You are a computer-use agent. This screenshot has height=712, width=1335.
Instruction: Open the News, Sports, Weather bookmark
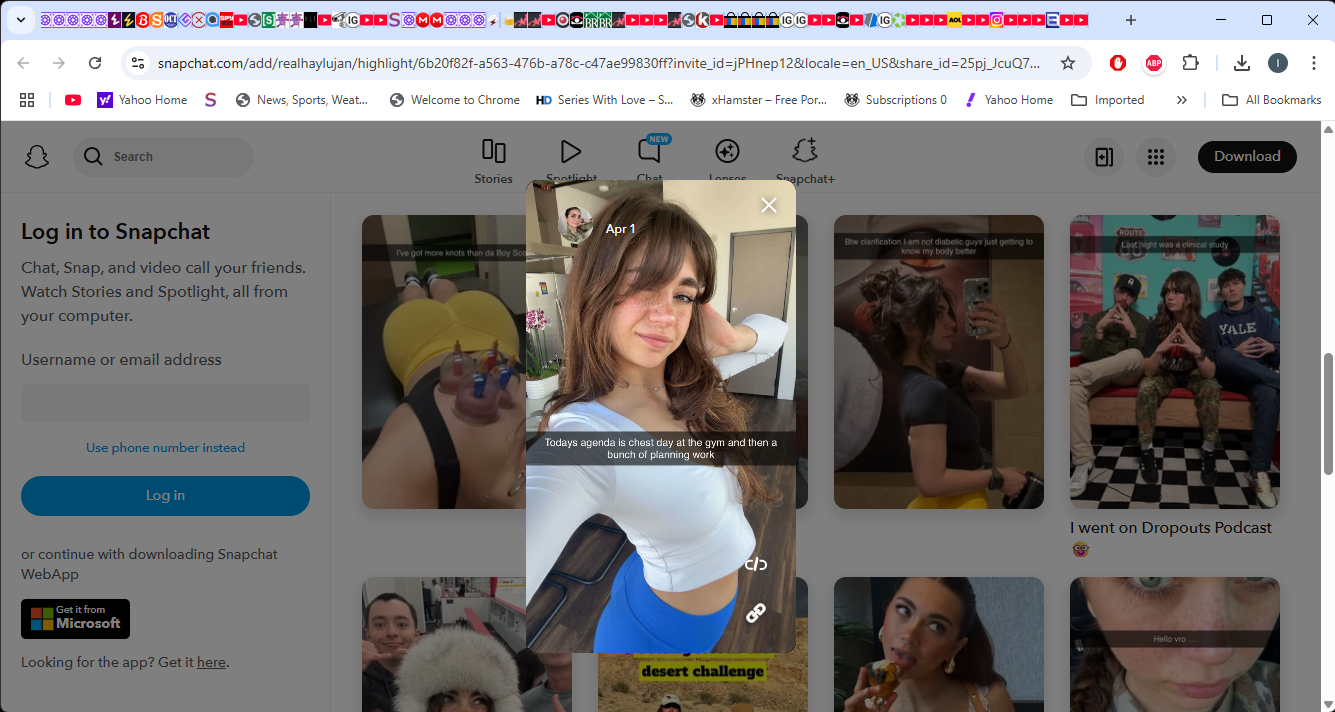click(x=302, y=100)
